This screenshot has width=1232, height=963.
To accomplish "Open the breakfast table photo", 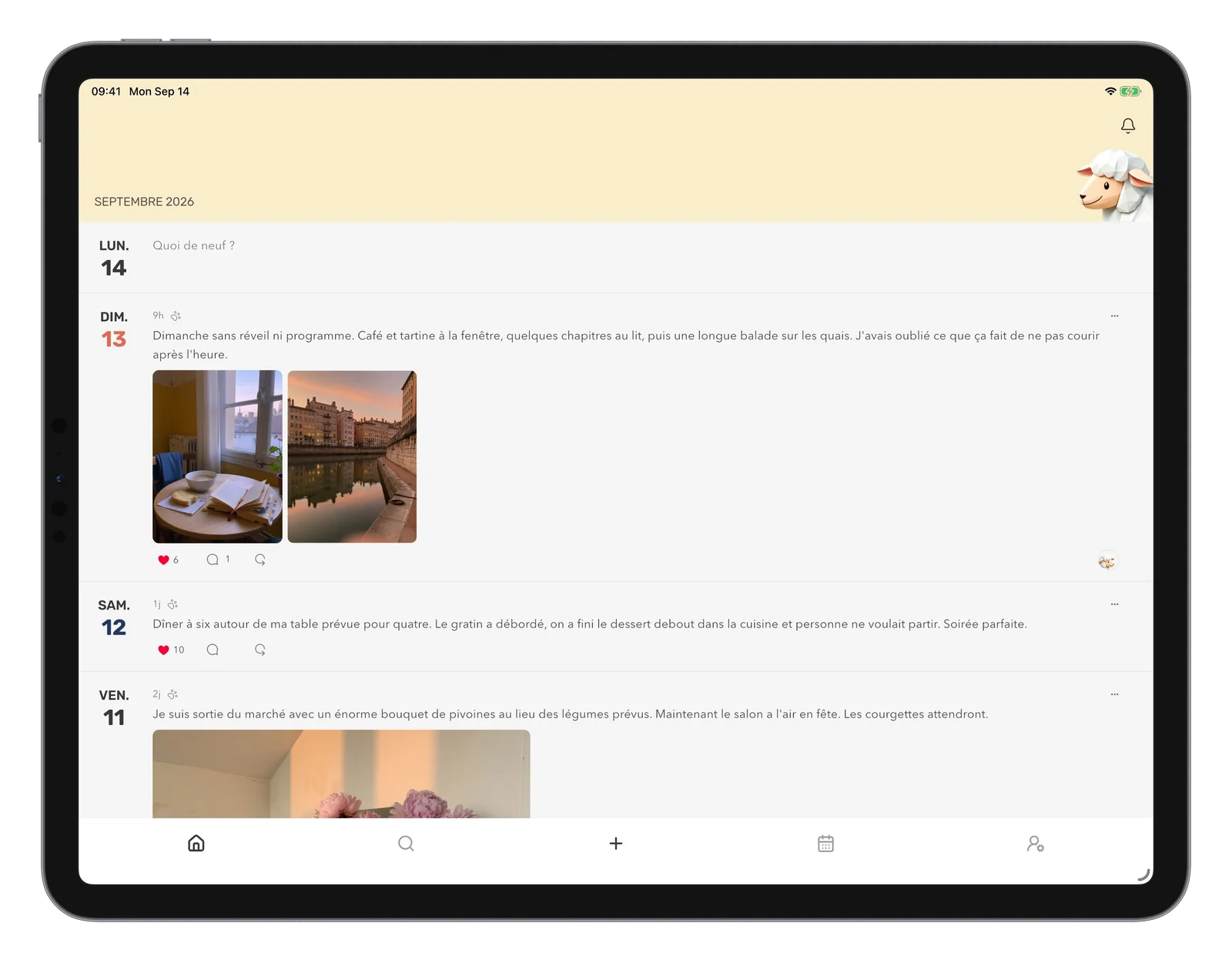I will [x=217, y=456].
